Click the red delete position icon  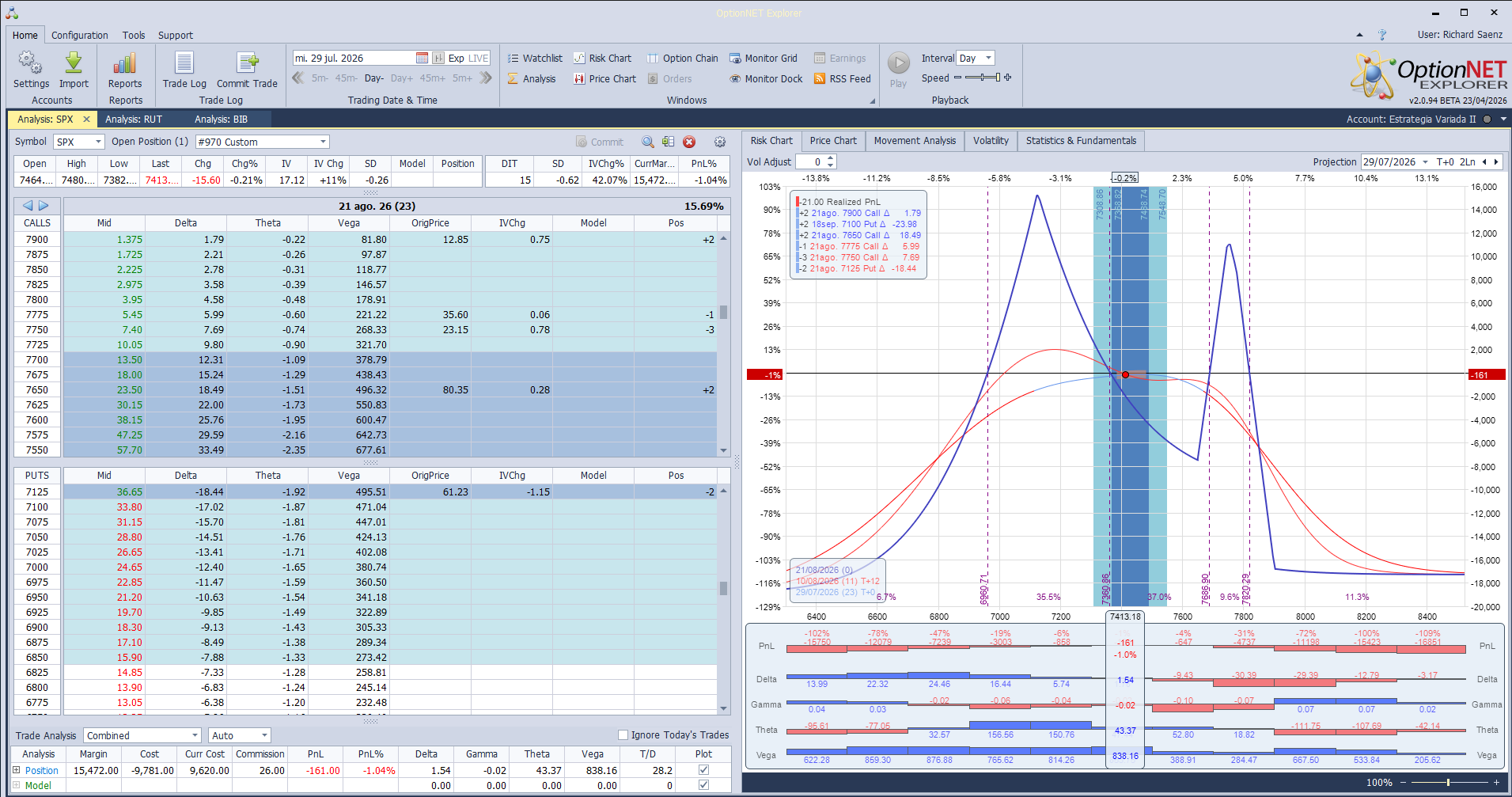(689, 142)
